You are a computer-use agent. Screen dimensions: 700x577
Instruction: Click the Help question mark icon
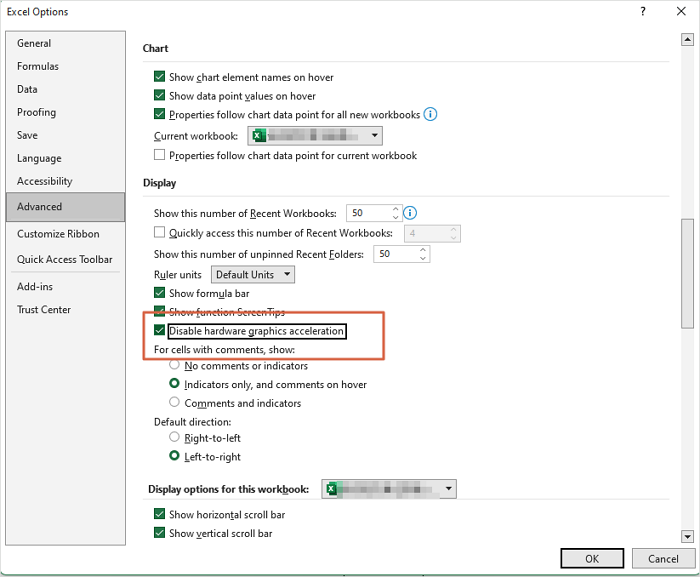[x=641, y=11]
